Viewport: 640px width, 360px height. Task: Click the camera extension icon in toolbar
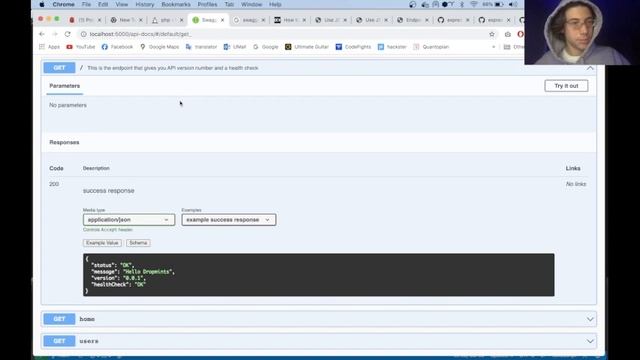pos(508,34)
